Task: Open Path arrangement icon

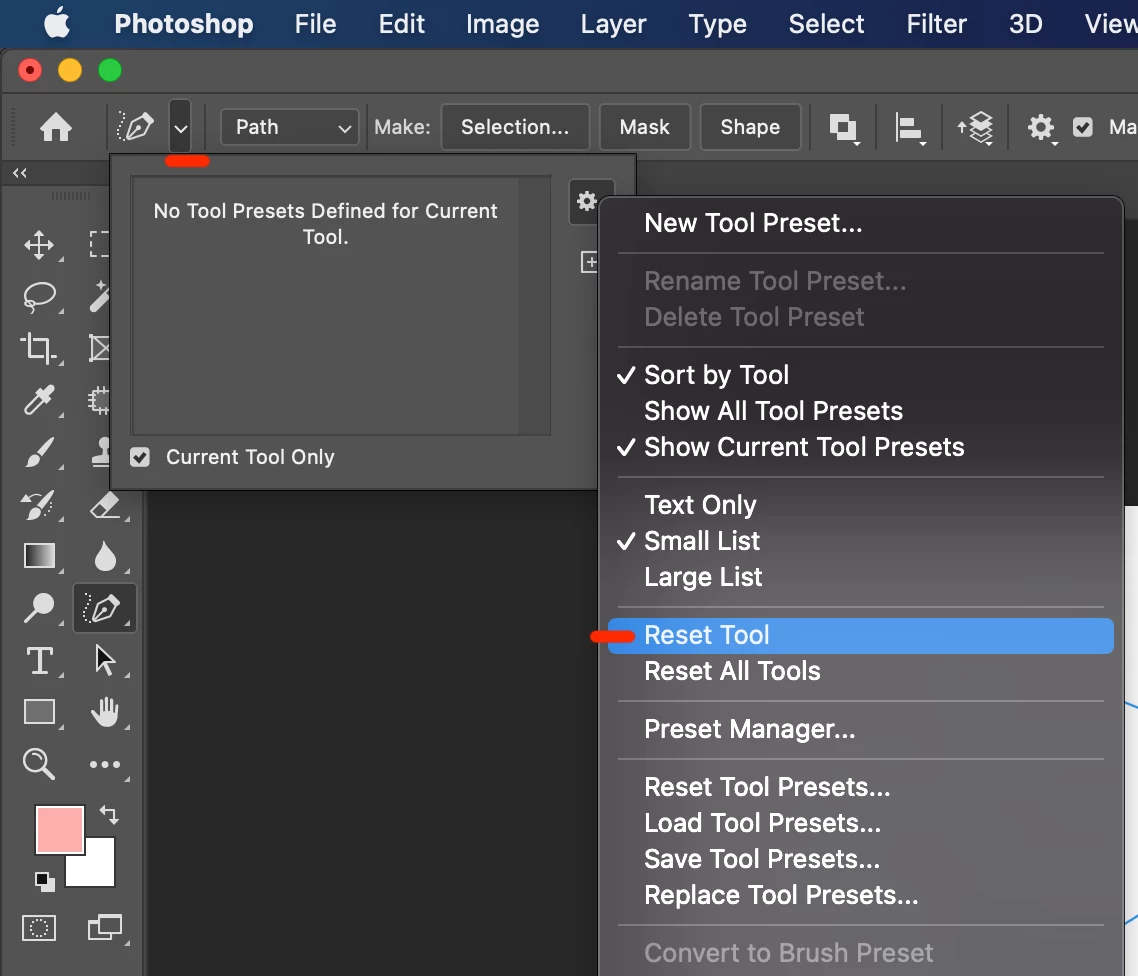Action: pos(975,128)
